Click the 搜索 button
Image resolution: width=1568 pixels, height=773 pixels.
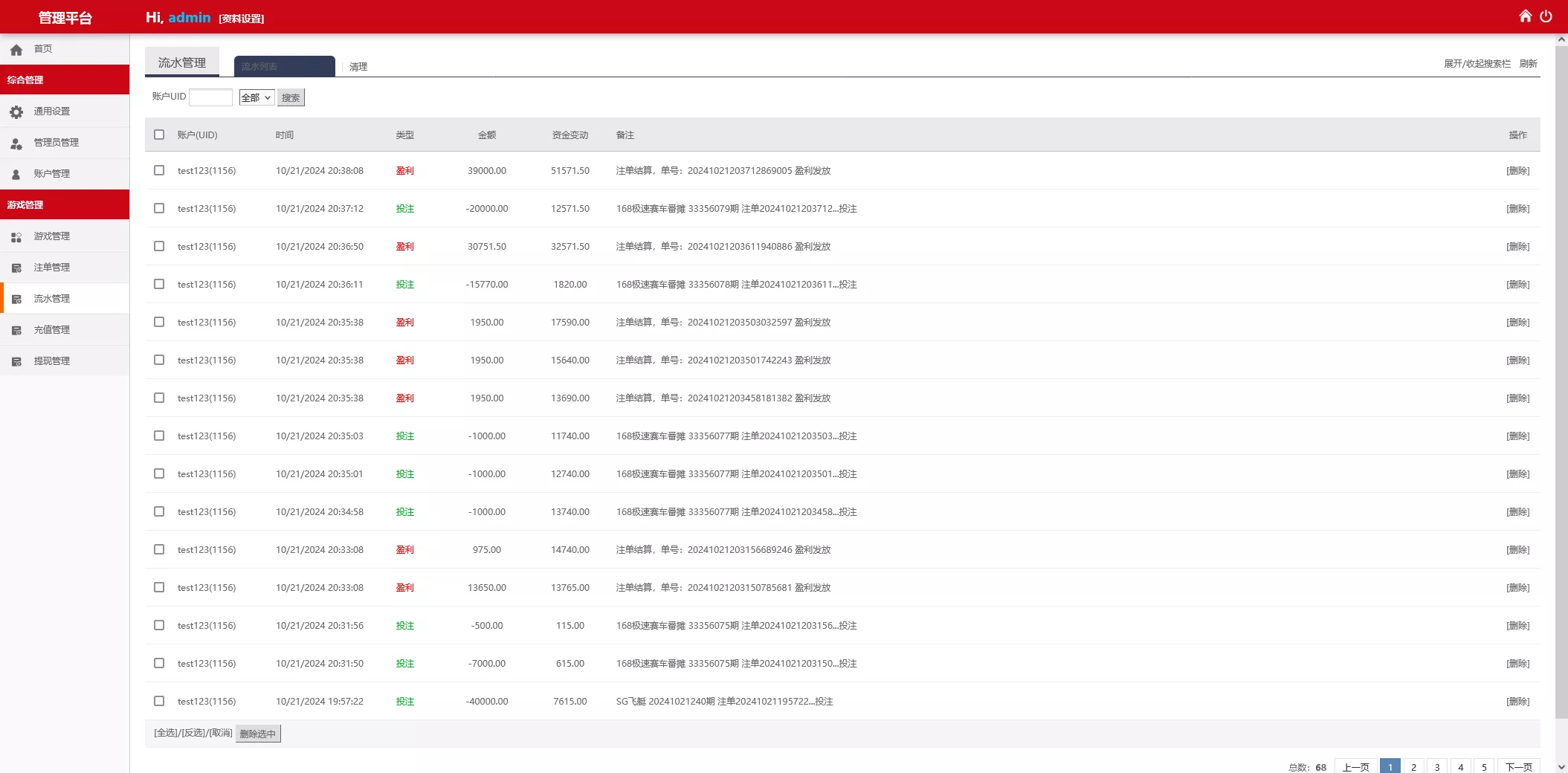tap(291, 97)
